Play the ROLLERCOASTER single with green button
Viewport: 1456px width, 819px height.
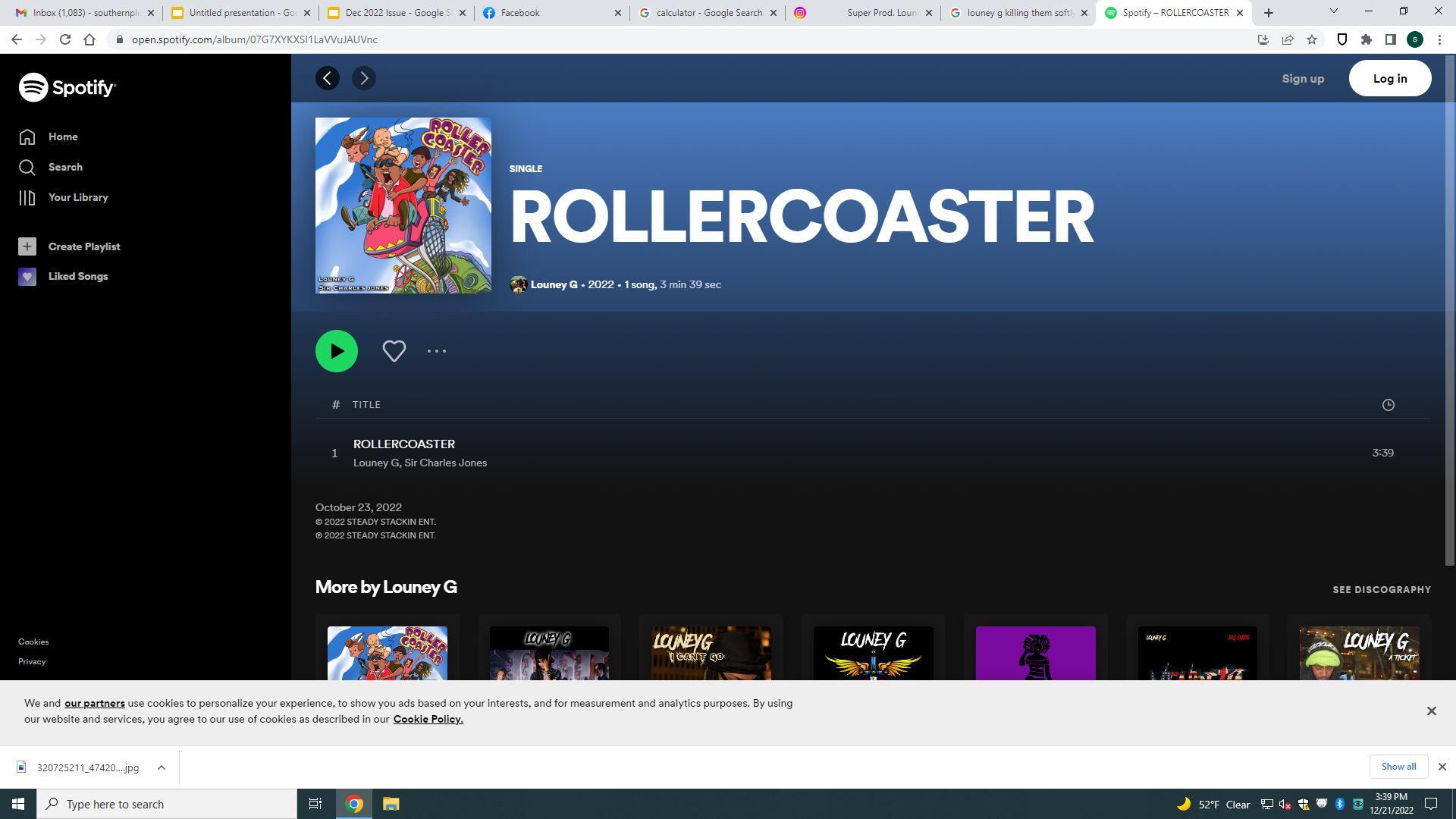336,351
